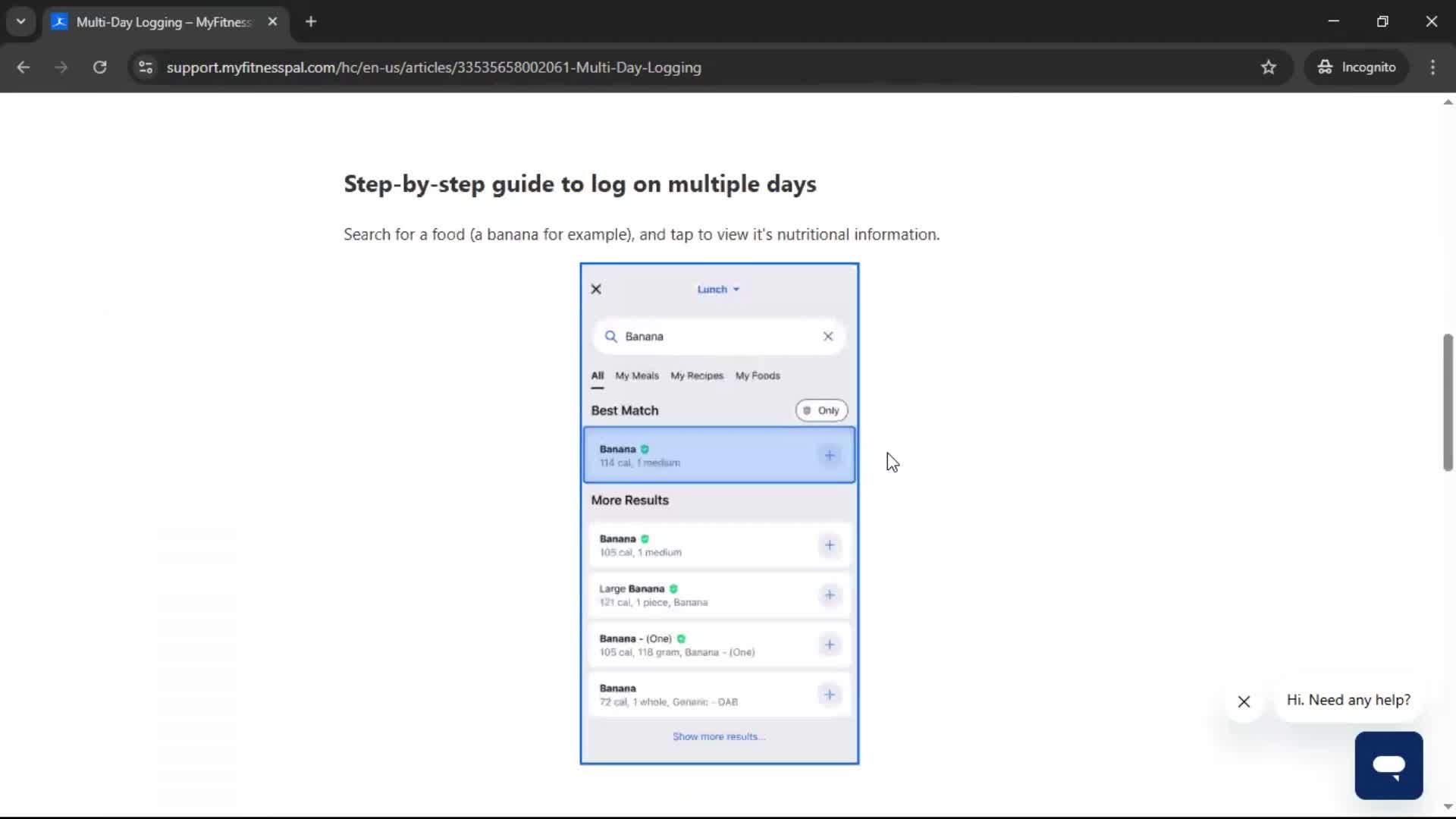
Task: Minimize the browser window
Action: [1334, 22]
